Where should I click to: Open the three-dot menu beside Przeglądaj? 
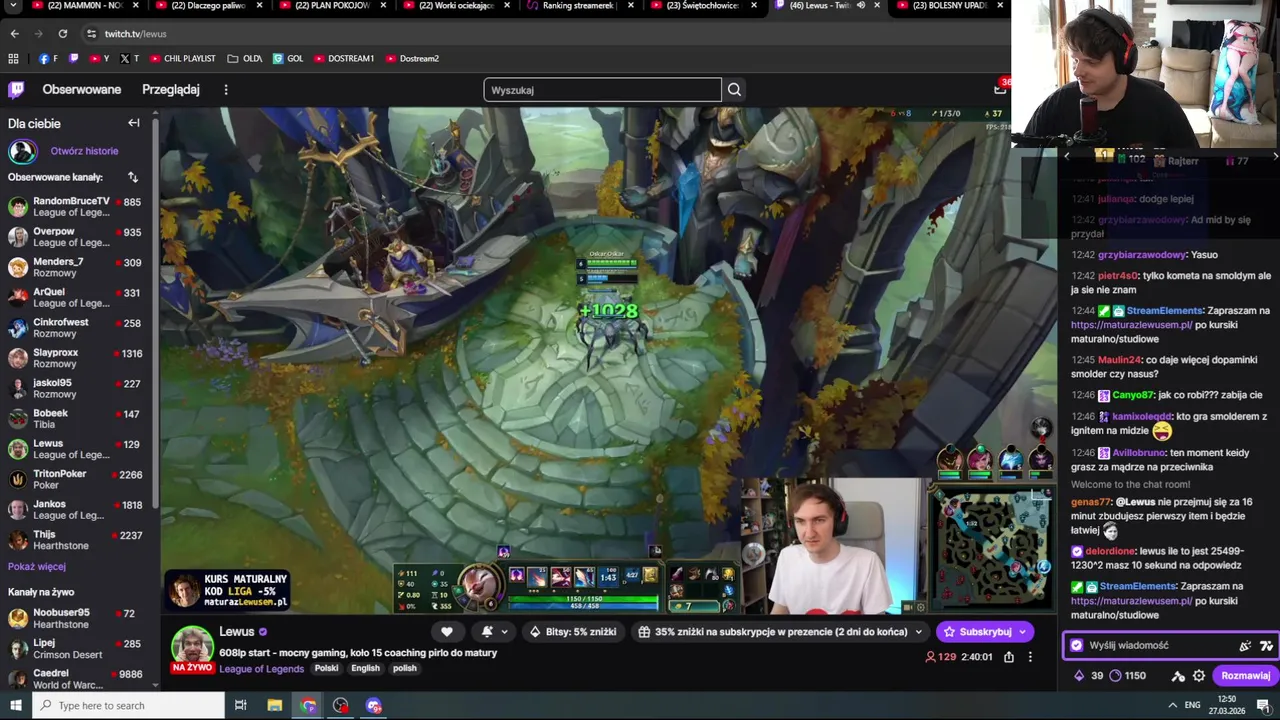pos(226,90)
